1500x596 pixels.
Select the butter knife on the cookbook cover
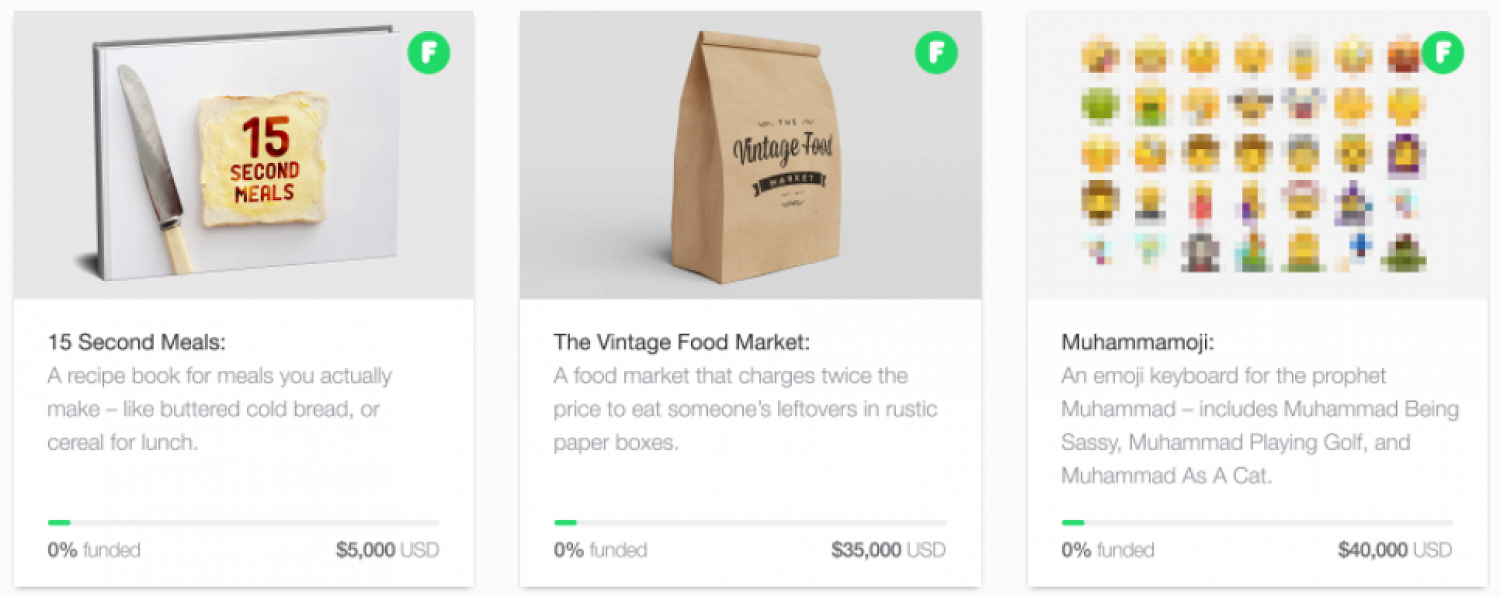[x=156, y=169]
